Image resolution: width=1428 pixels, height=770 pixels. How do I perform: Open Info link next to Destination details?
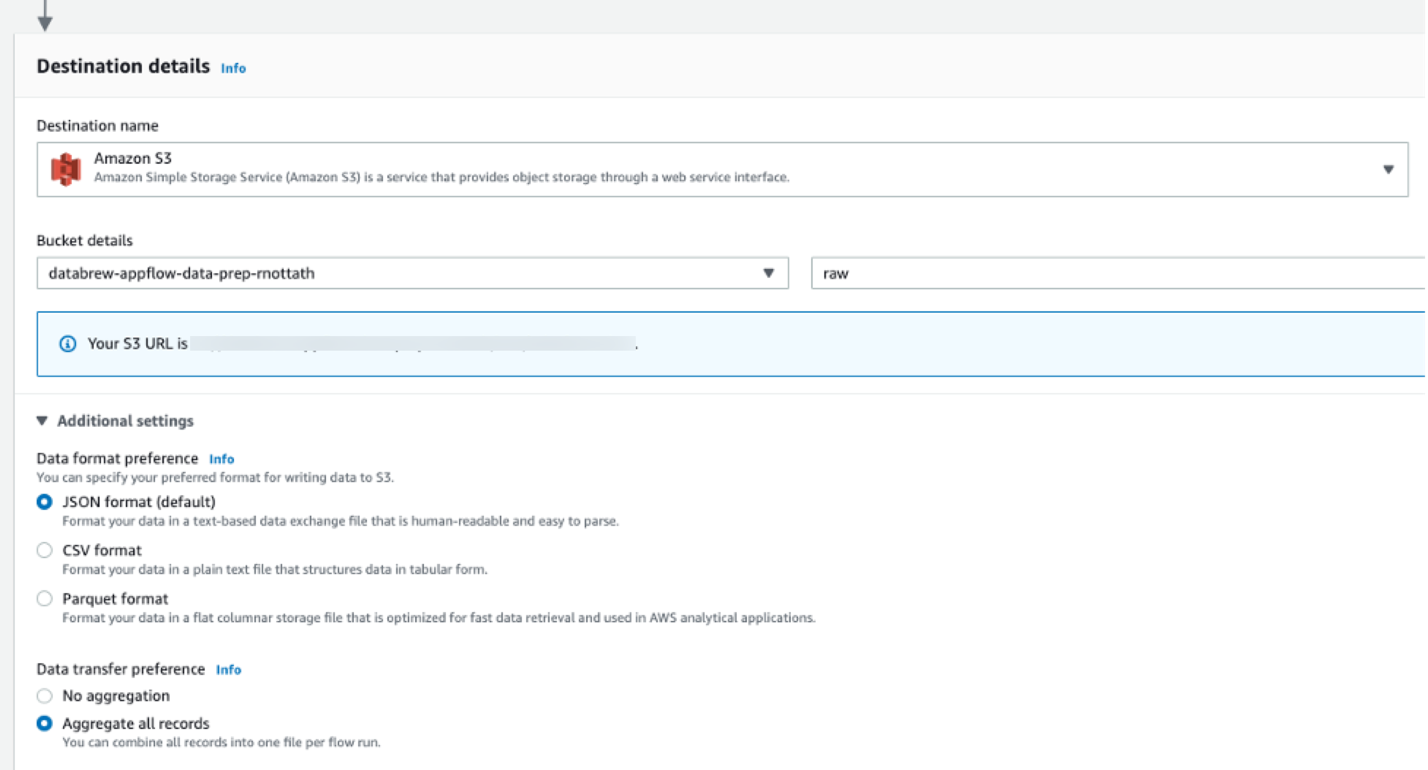tap(233, 68)
